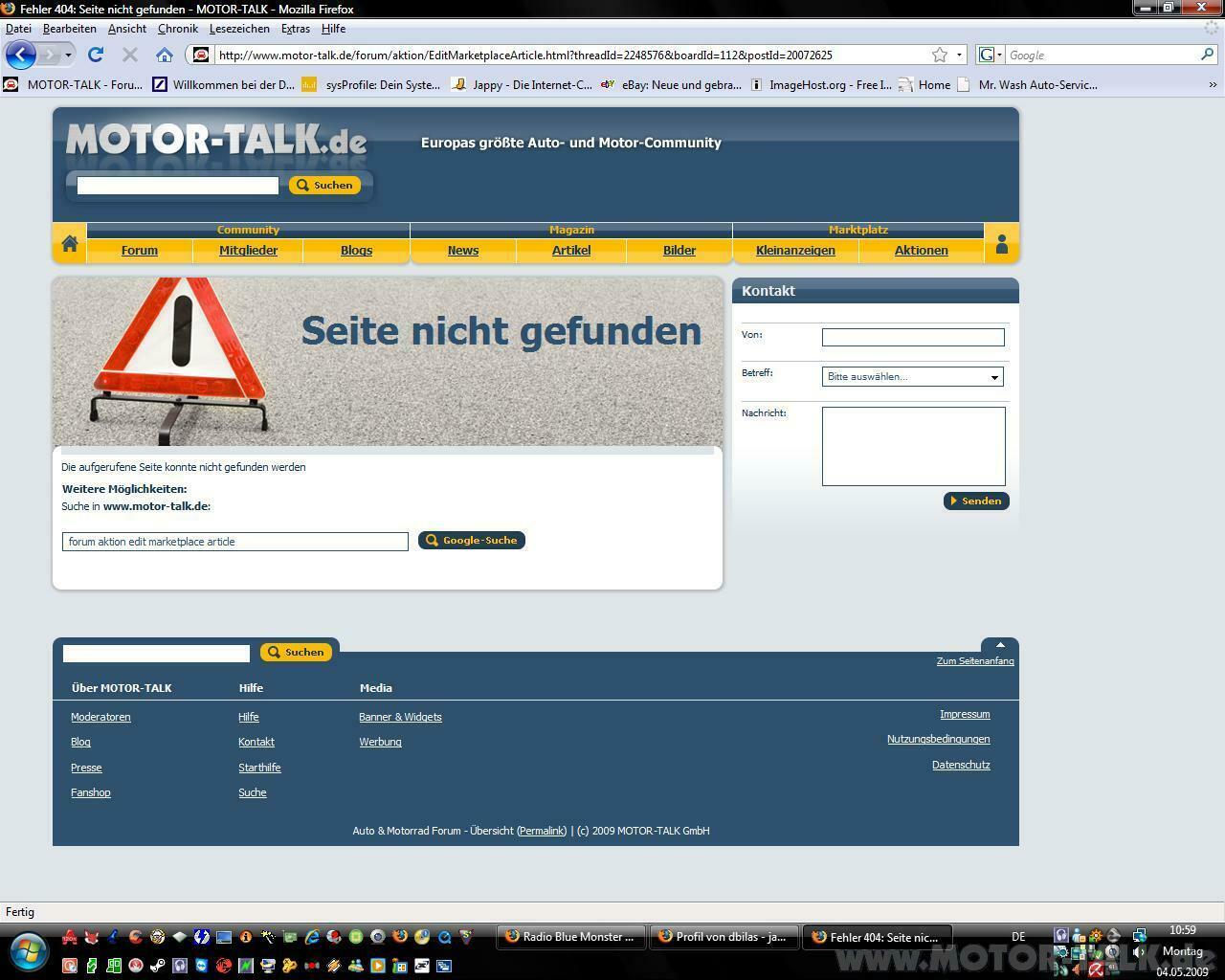This screenshot has width=1225, height=980.
Task: Click the browser URL address bar
Action: point(569,55)
